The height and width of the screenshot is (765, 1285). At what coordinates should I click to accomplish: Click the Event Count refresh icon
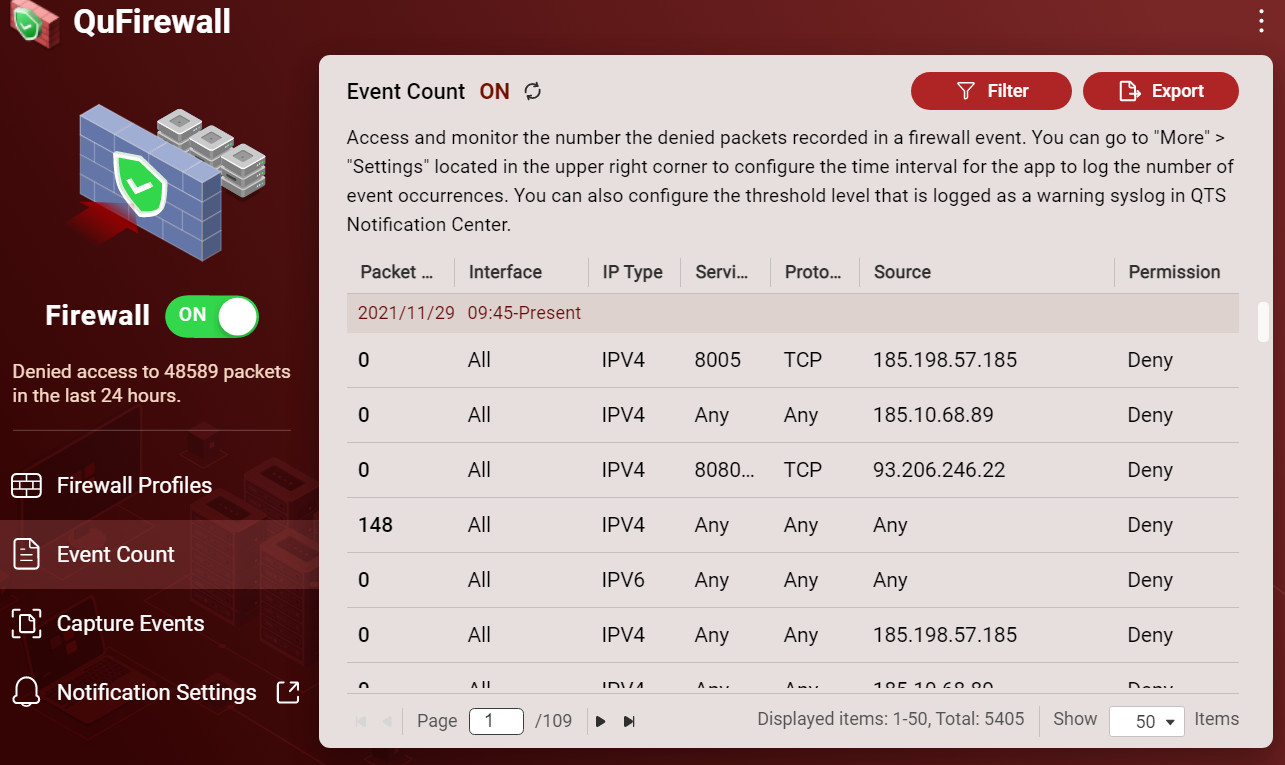[533, 92]
